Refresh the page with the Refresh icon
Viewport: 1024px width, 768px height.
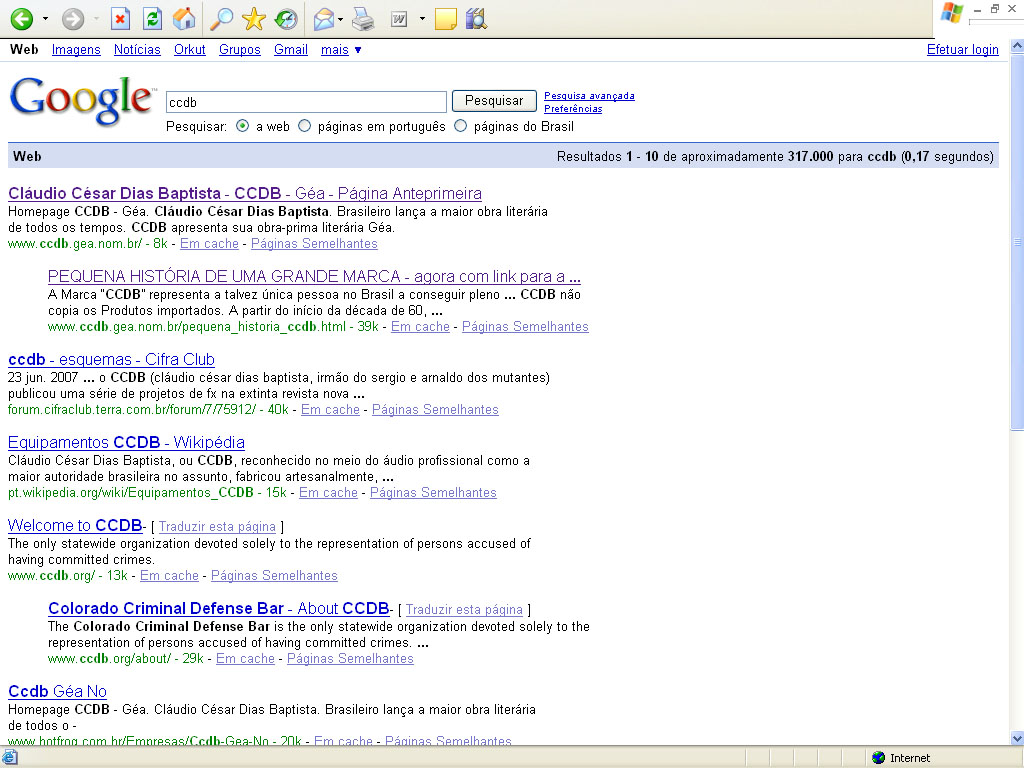click(x=152, y=18)
